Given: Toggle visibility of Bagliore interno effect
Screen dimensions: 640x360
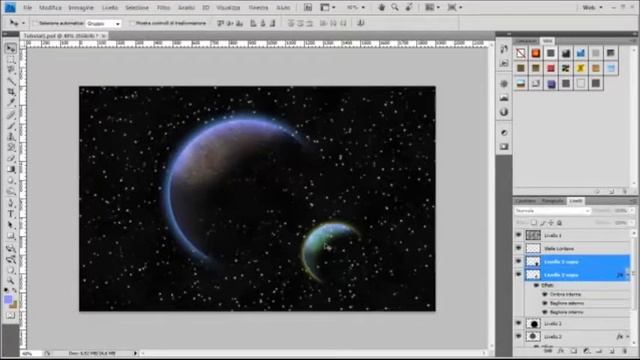Looking at the screenshot, I should 544,312.
